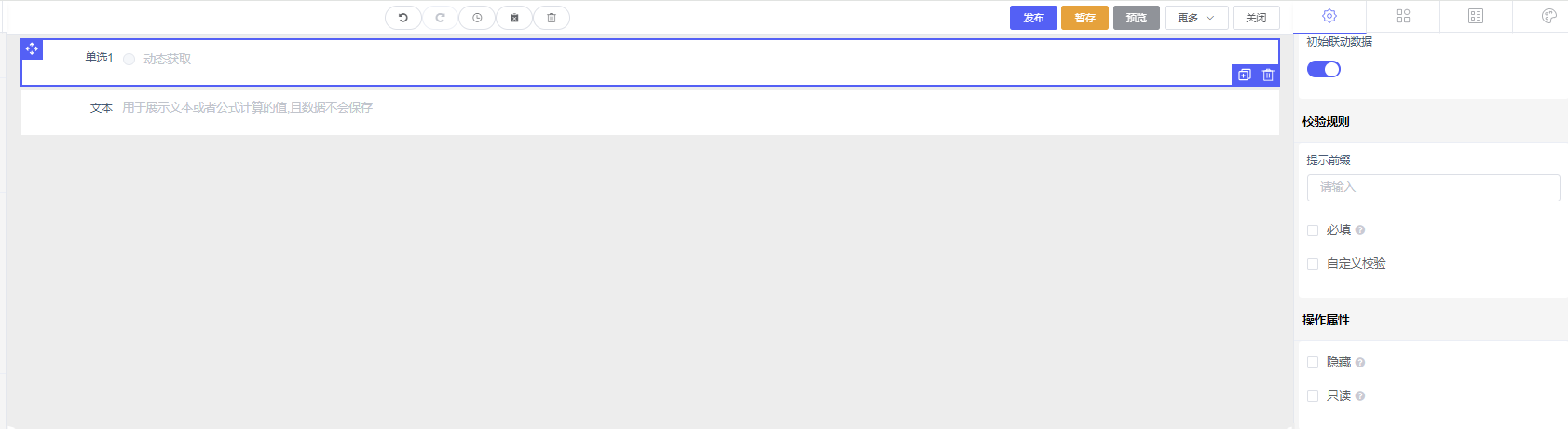Delete the selected 单选1 component
The image size is (1568, 429).
pyautogui.click(x=1268, y=75)
